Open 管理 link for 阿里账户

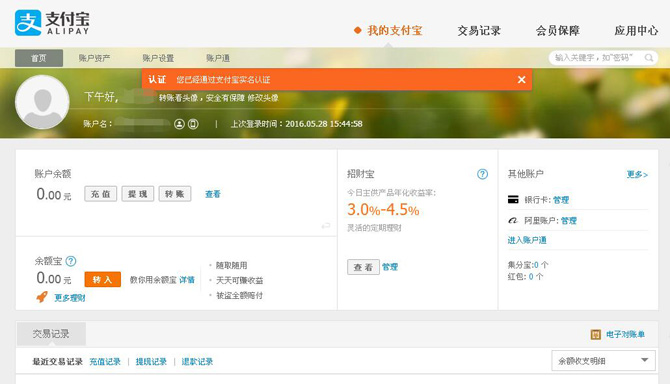click(569, 221)
